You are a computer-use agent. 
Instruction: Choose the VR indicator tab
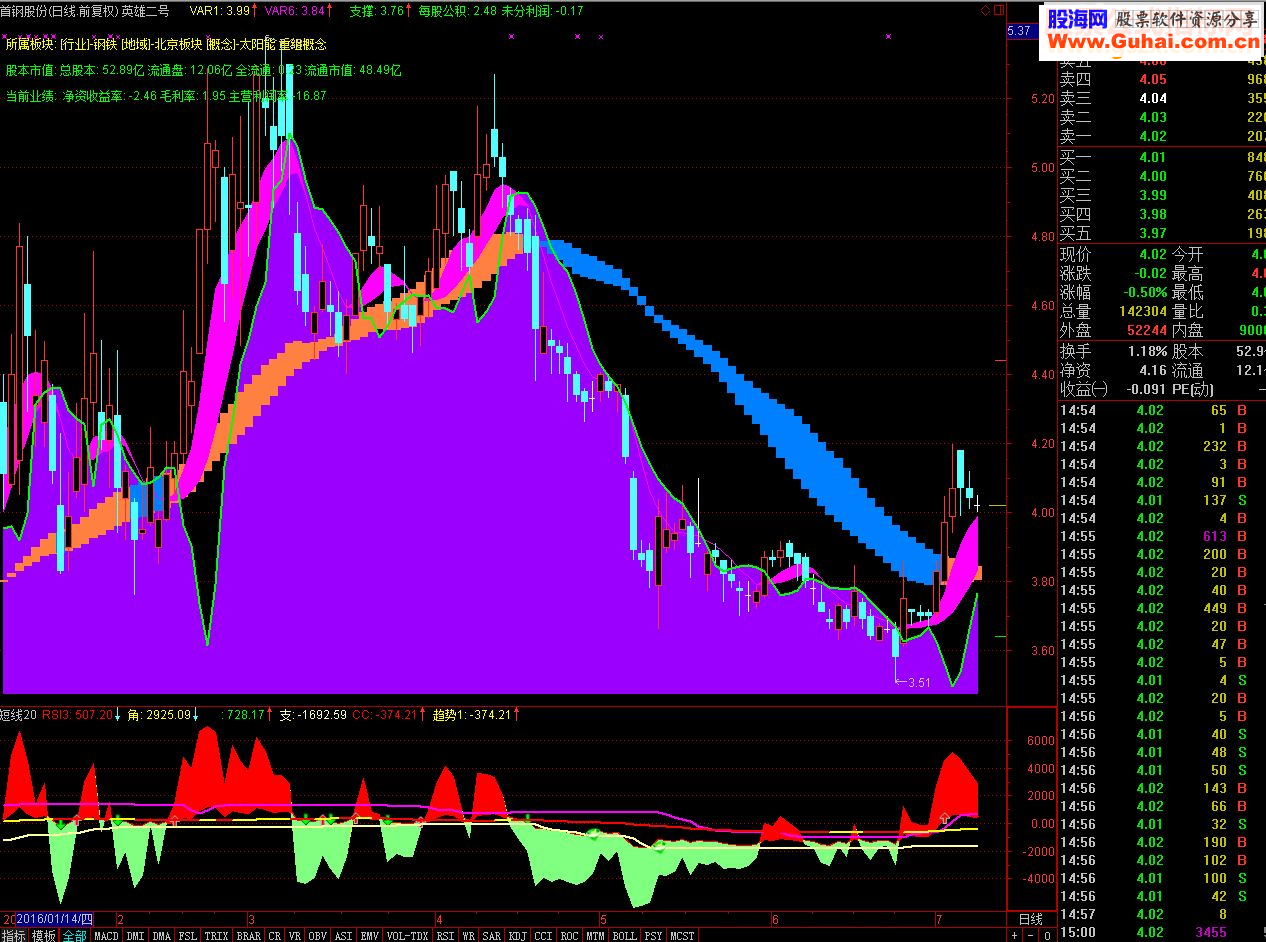(295, 936)
